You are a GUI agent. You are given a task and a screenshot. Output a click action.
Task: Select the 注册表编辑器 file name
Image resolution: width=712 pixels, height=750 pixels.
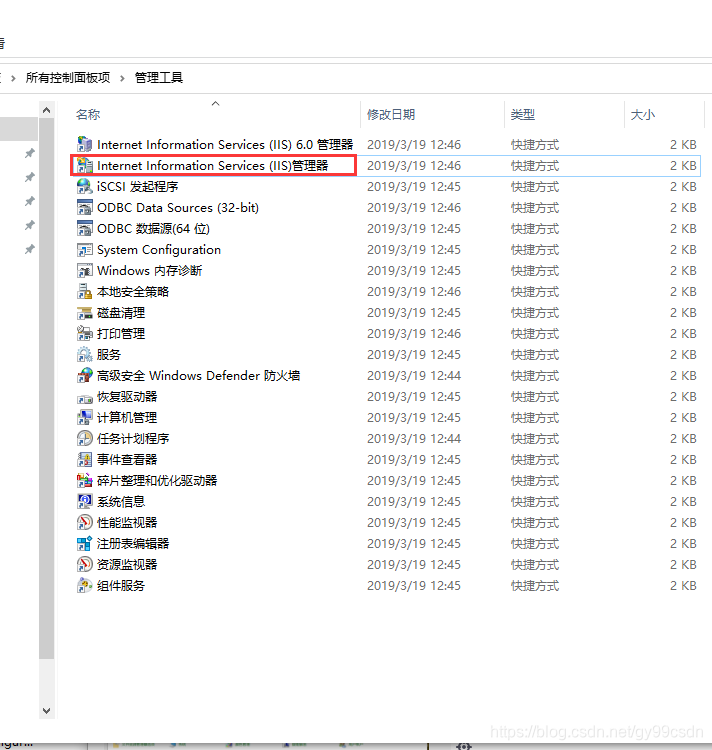pos(133,544)
